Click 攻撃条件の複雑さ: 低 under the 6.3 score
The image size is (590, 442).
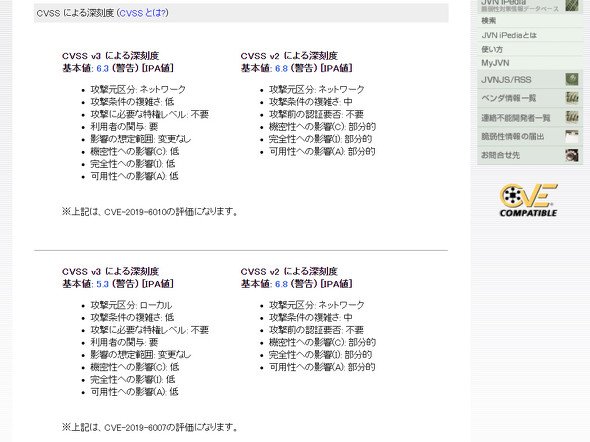132,102
